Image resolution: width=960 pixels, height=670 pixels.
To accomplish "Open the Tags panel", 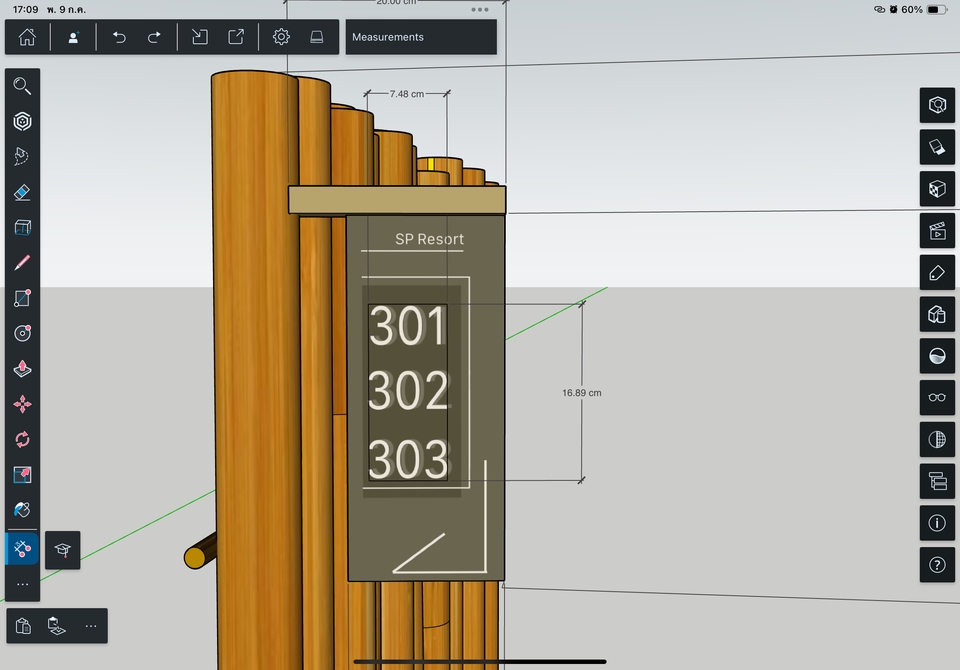I will pos(937,272).
